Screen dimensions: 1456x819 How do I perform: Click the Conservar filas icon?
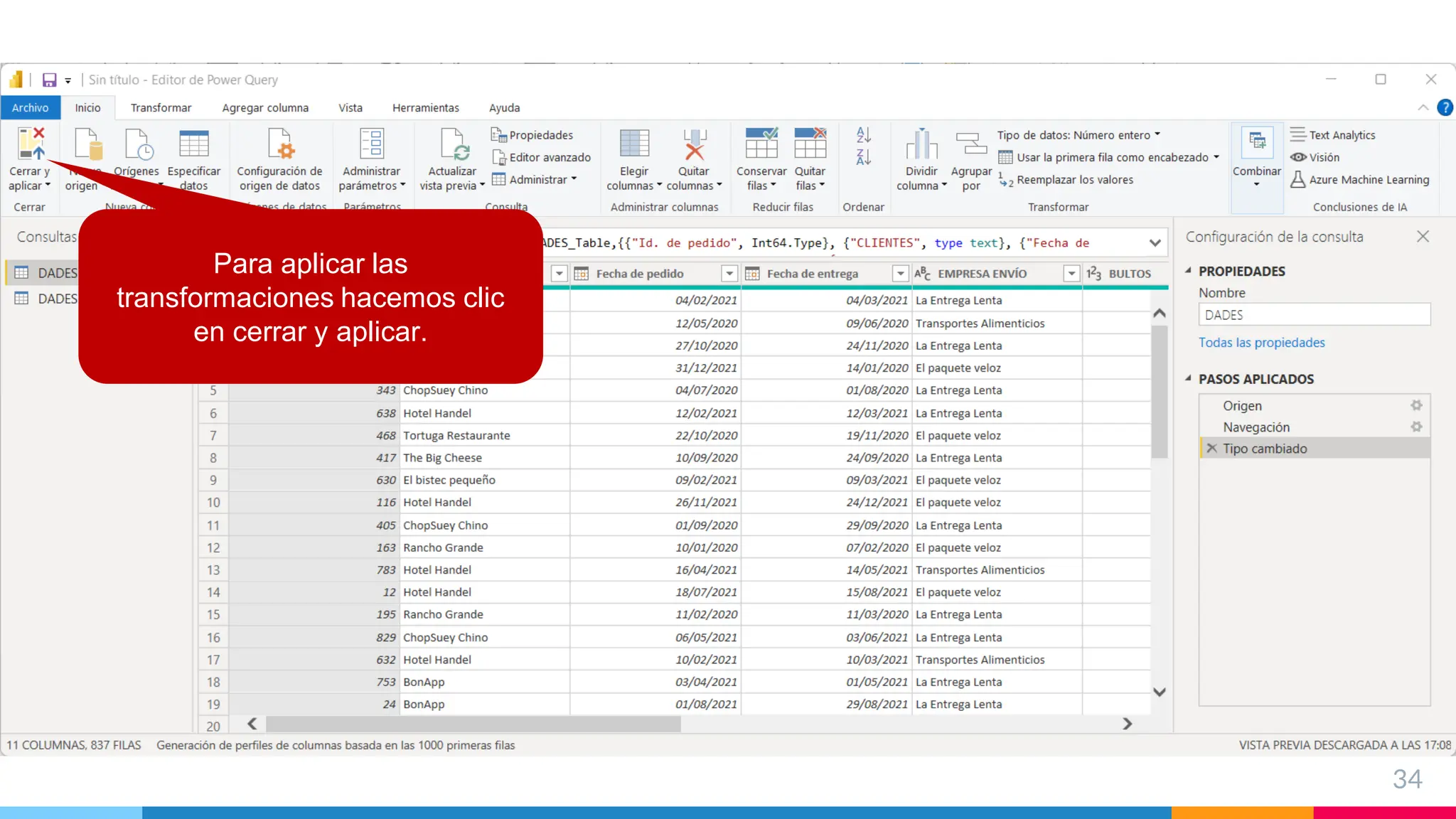click(x=761, y=143)
